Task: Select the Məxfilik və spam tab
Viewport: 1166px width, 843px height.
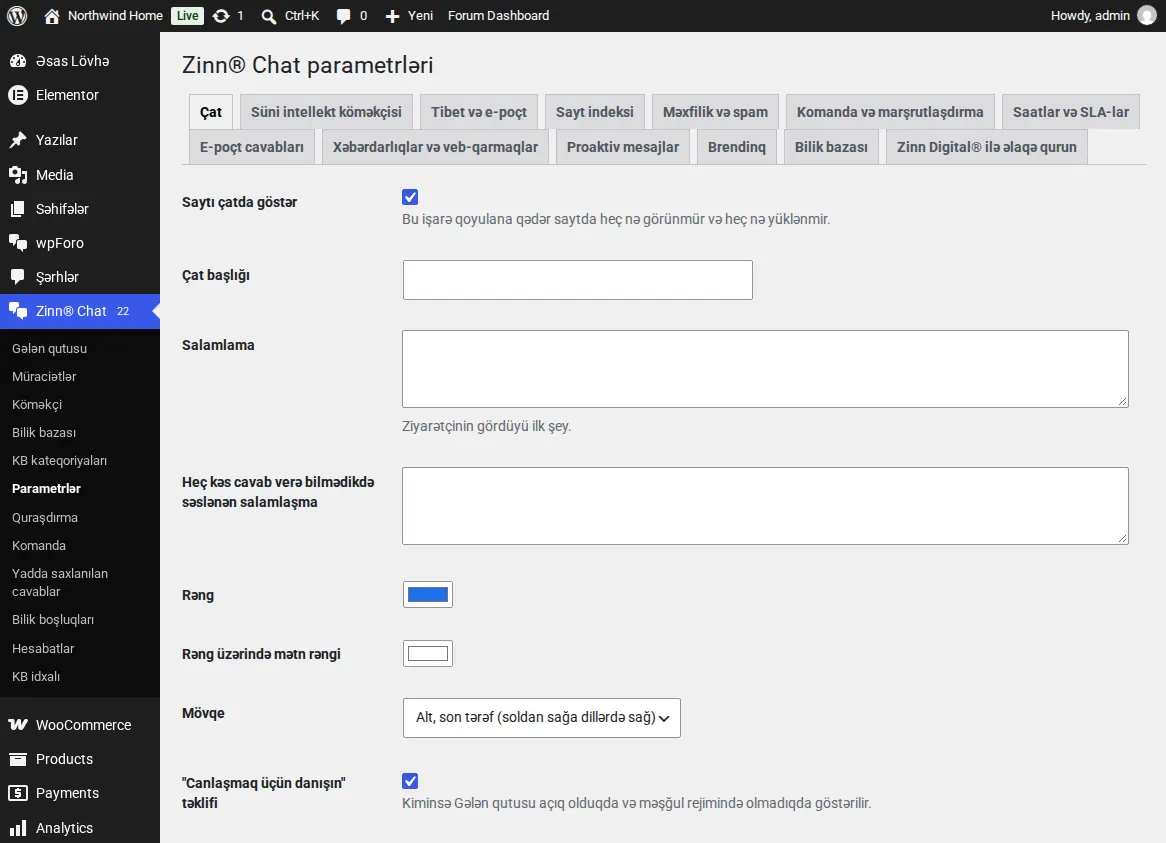Action: [715, 112]
